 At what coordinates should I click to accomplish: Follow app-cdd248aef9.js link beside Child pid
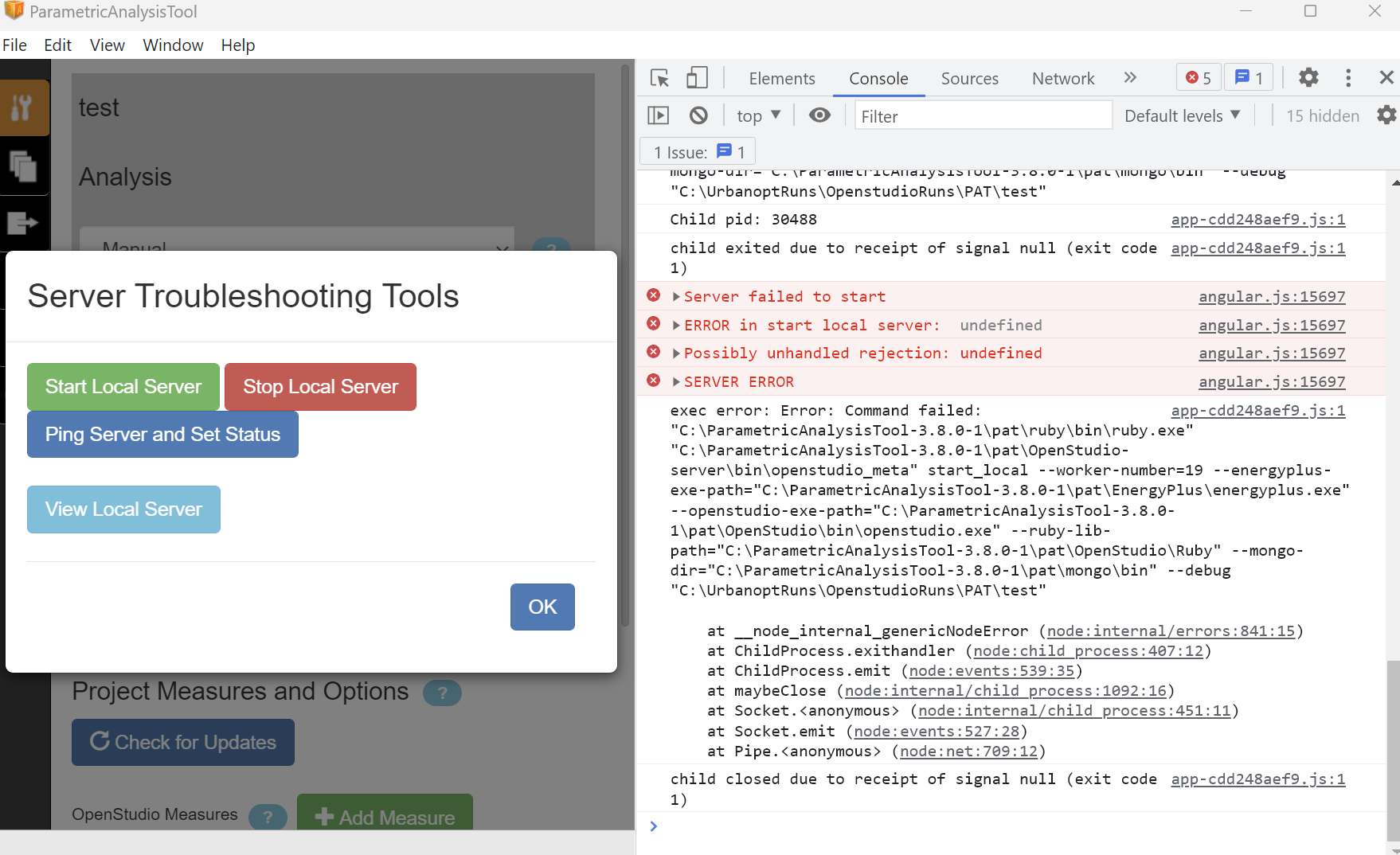pyautogui.click(x=1257, y=219)
